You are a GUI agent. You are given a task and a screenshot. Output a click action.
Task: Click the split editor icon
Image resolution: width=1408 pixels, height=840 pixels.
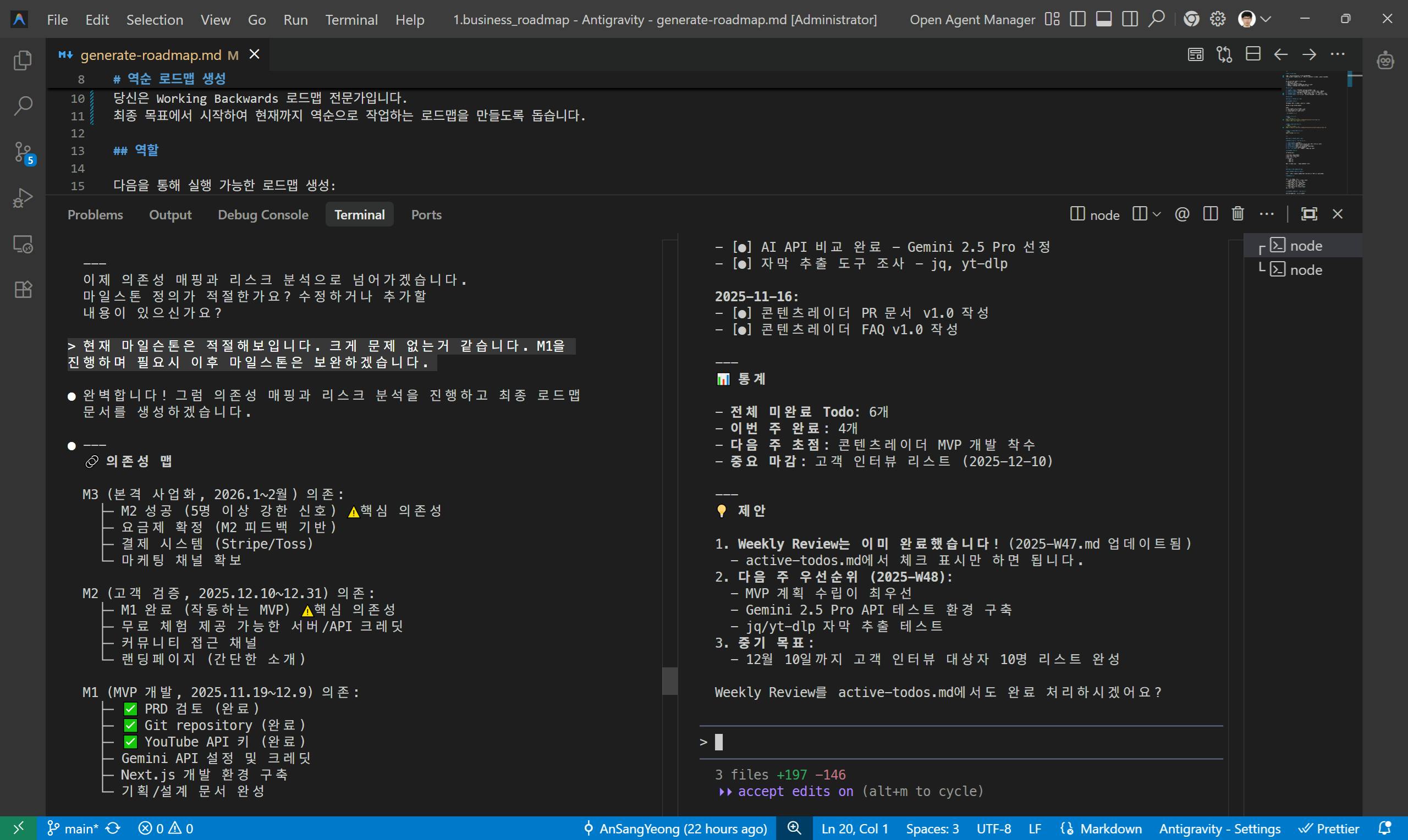click(1253, 54)
